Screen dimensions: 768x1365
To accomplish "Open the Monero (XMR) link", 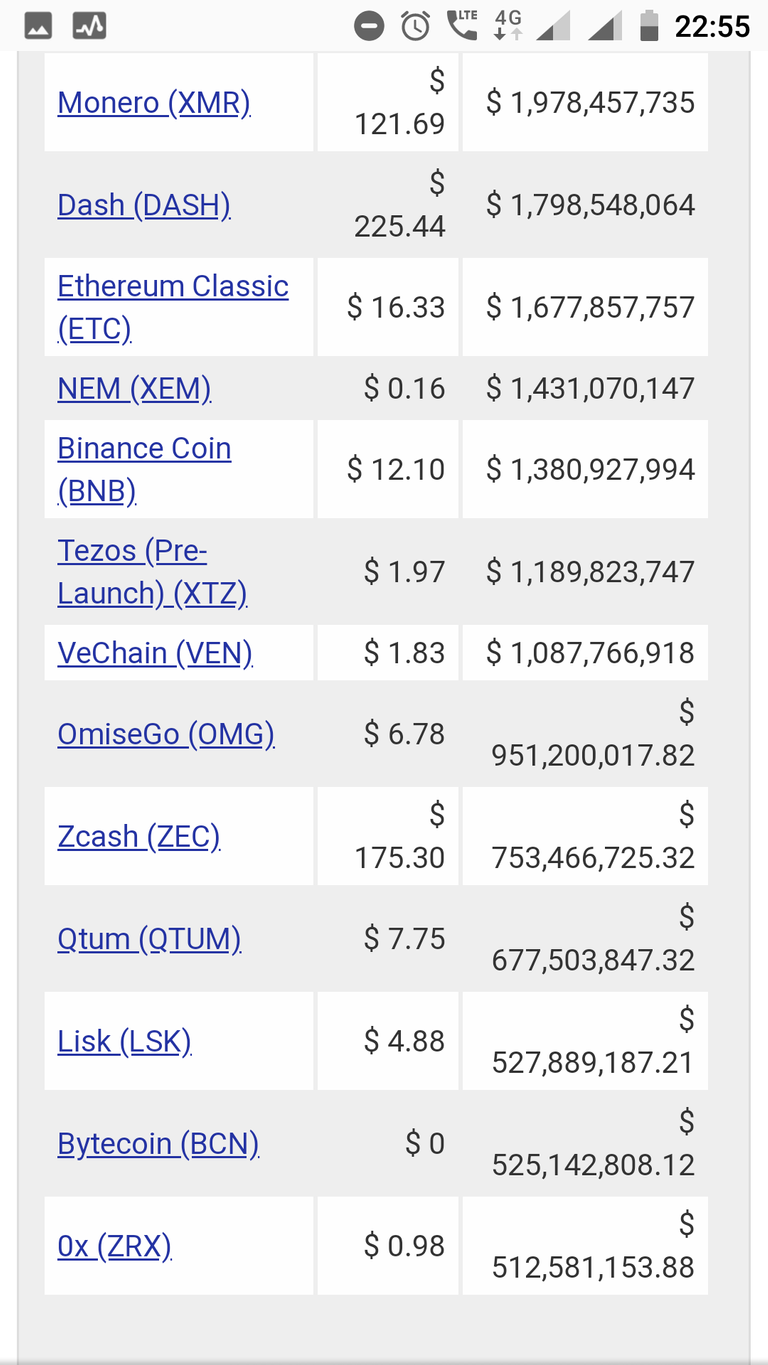I will point(154,102).
